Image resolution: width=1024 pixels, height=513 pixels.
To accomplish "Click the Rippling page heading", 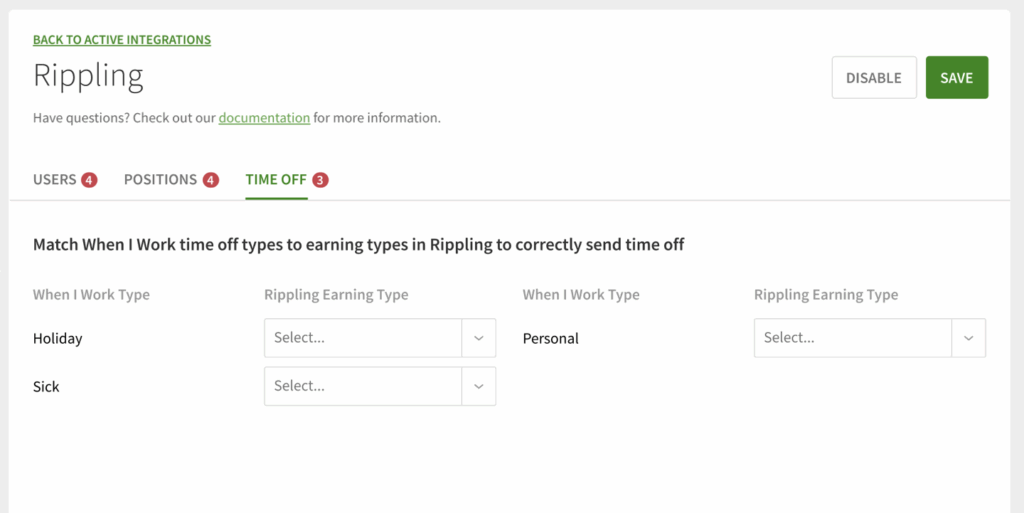I will coord(88,76).
